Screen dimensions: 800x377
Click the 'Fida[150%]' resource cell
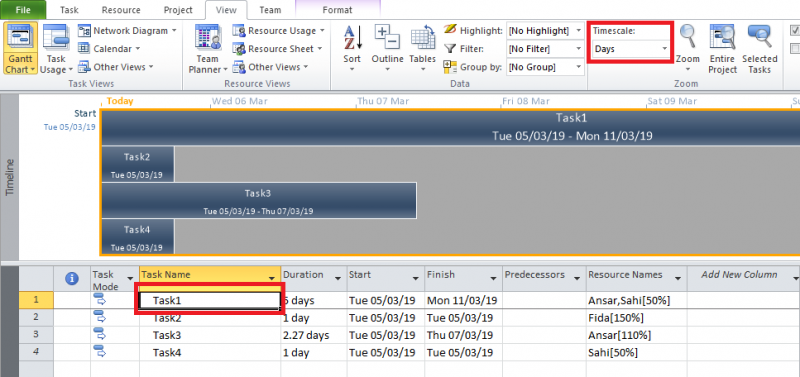(636, 318)
